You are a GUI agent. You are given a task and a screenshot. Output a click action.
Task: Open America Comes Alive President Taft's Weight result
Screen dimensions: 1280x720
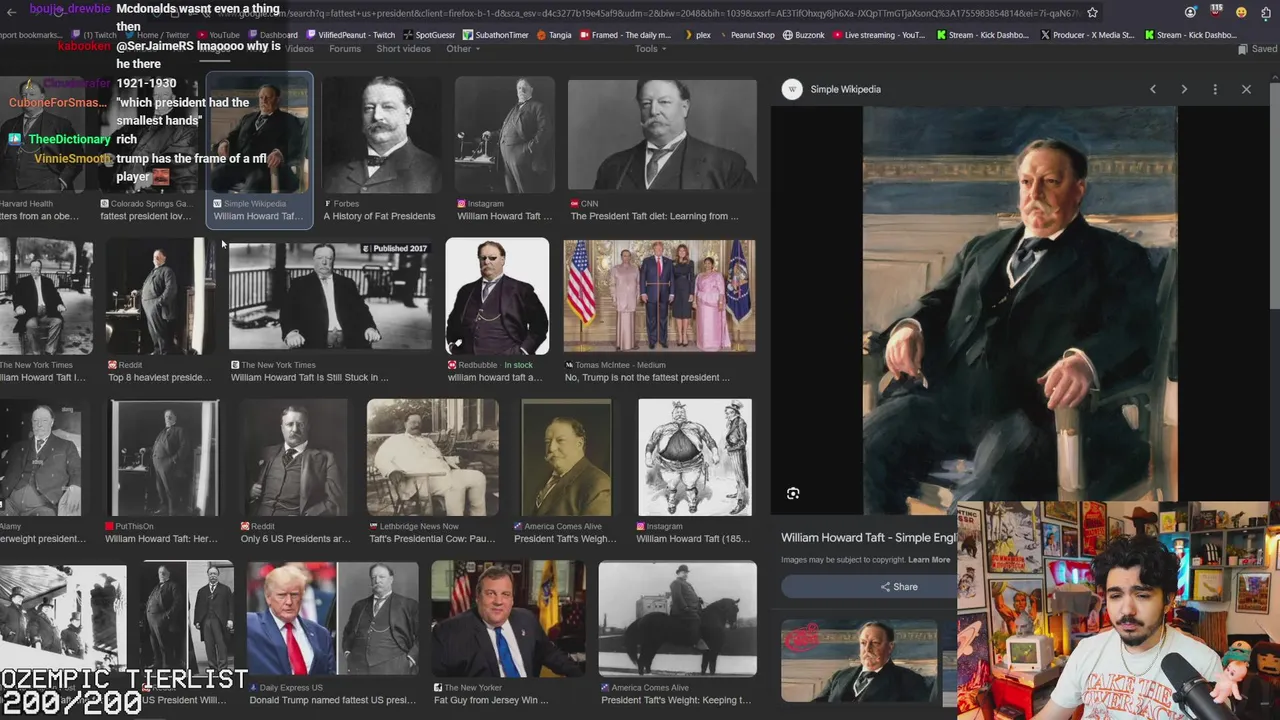(565, 472)
